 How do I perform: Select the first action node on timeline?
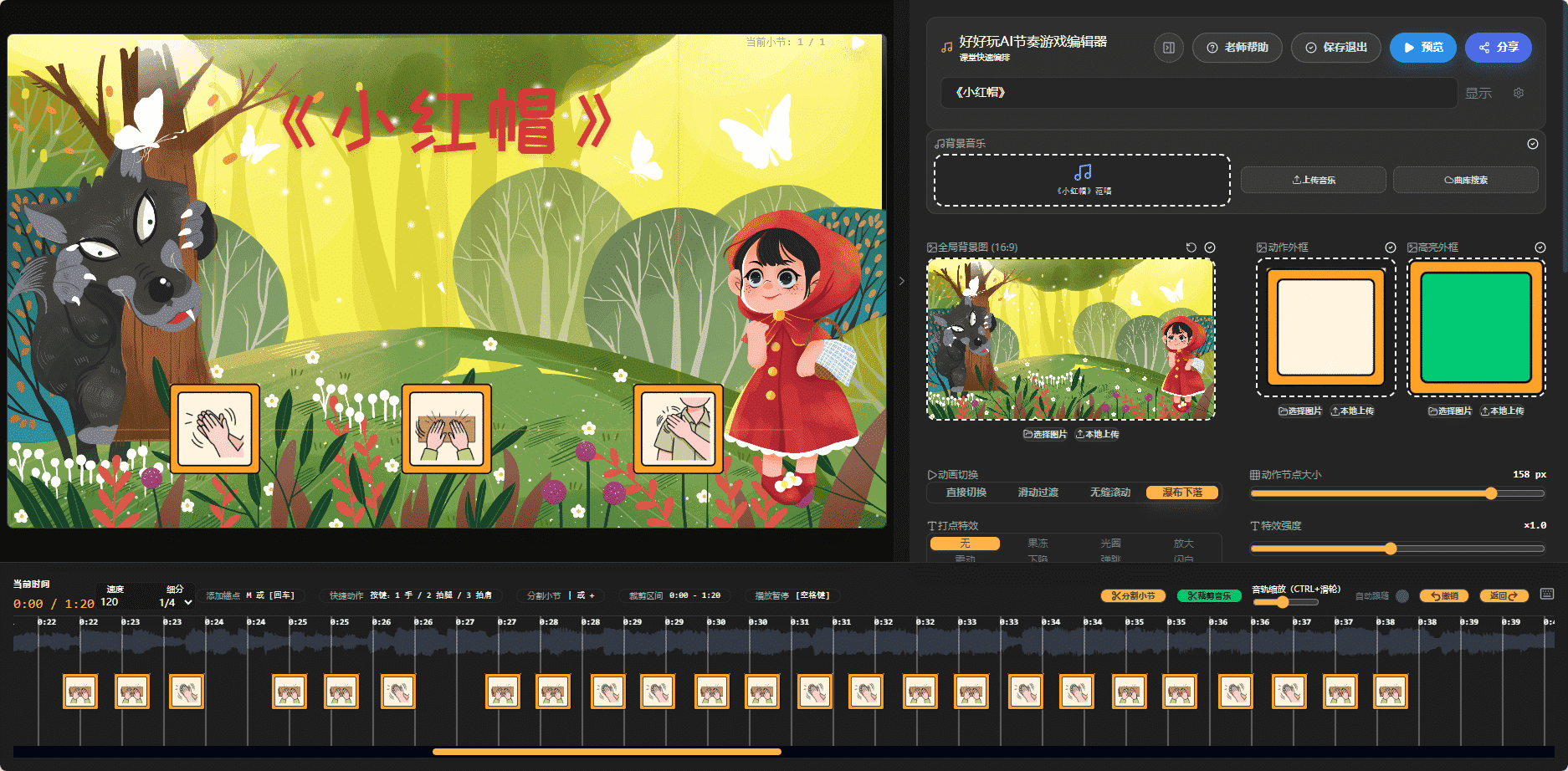pos(80,692)
